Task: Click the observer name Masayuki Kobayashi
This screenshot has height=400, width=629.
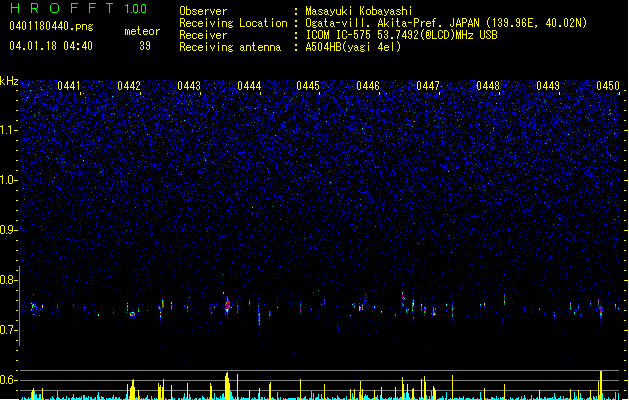Action: (359, 11)
